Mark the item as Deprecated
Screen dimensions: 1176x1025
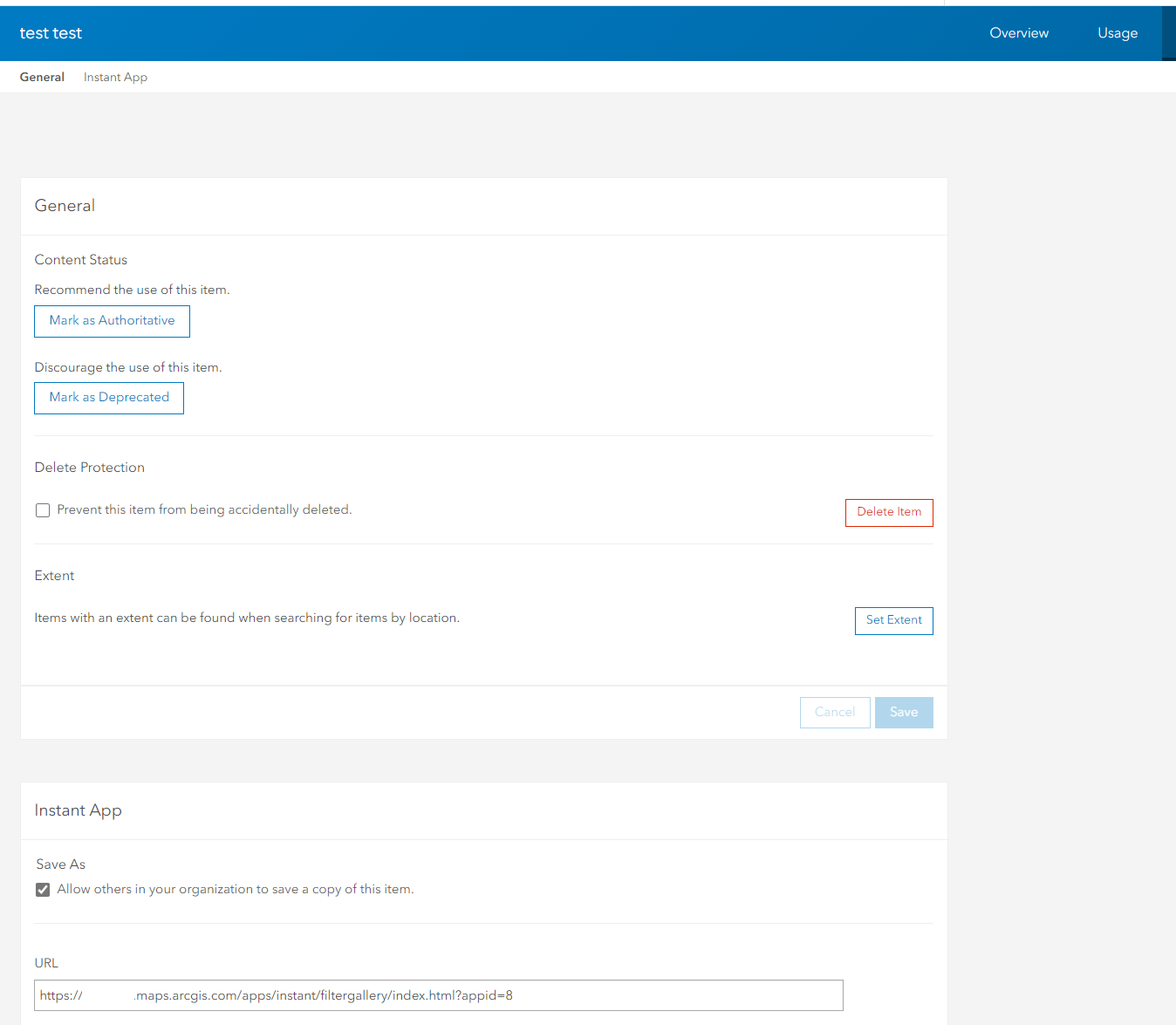(108, 398)
